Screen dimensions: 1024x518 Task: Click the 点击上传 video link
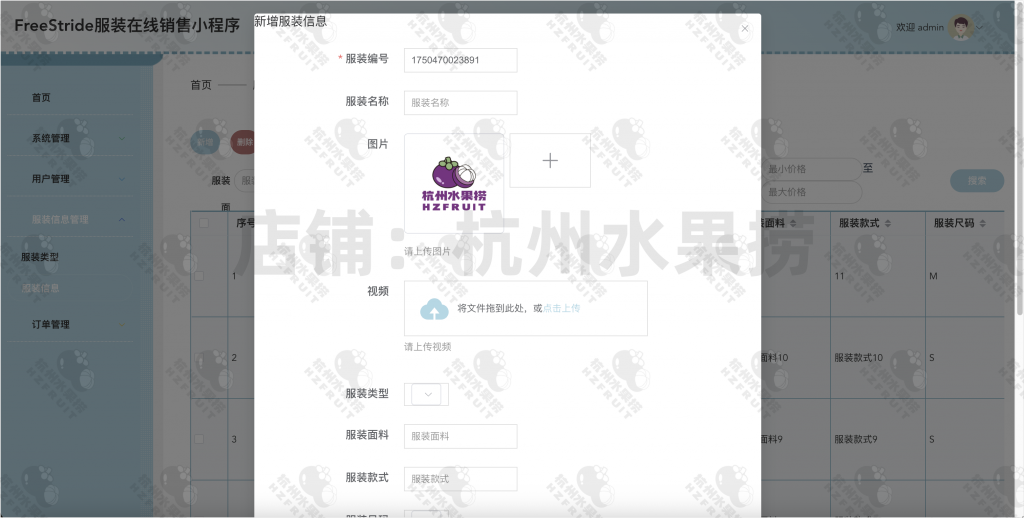(561, 308)
